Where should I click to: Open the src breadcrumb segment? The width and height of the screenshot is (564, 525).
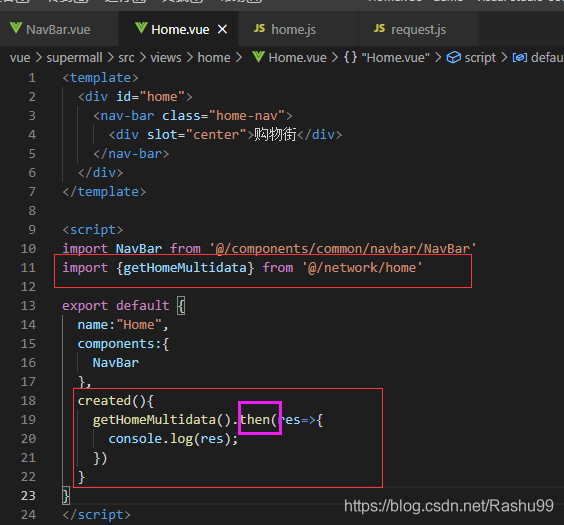pyautogui.click(x=126, y=58)
